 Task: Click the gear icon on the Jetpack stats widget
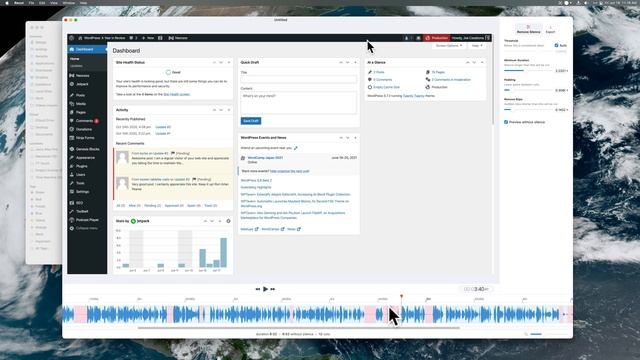(229, 221)
